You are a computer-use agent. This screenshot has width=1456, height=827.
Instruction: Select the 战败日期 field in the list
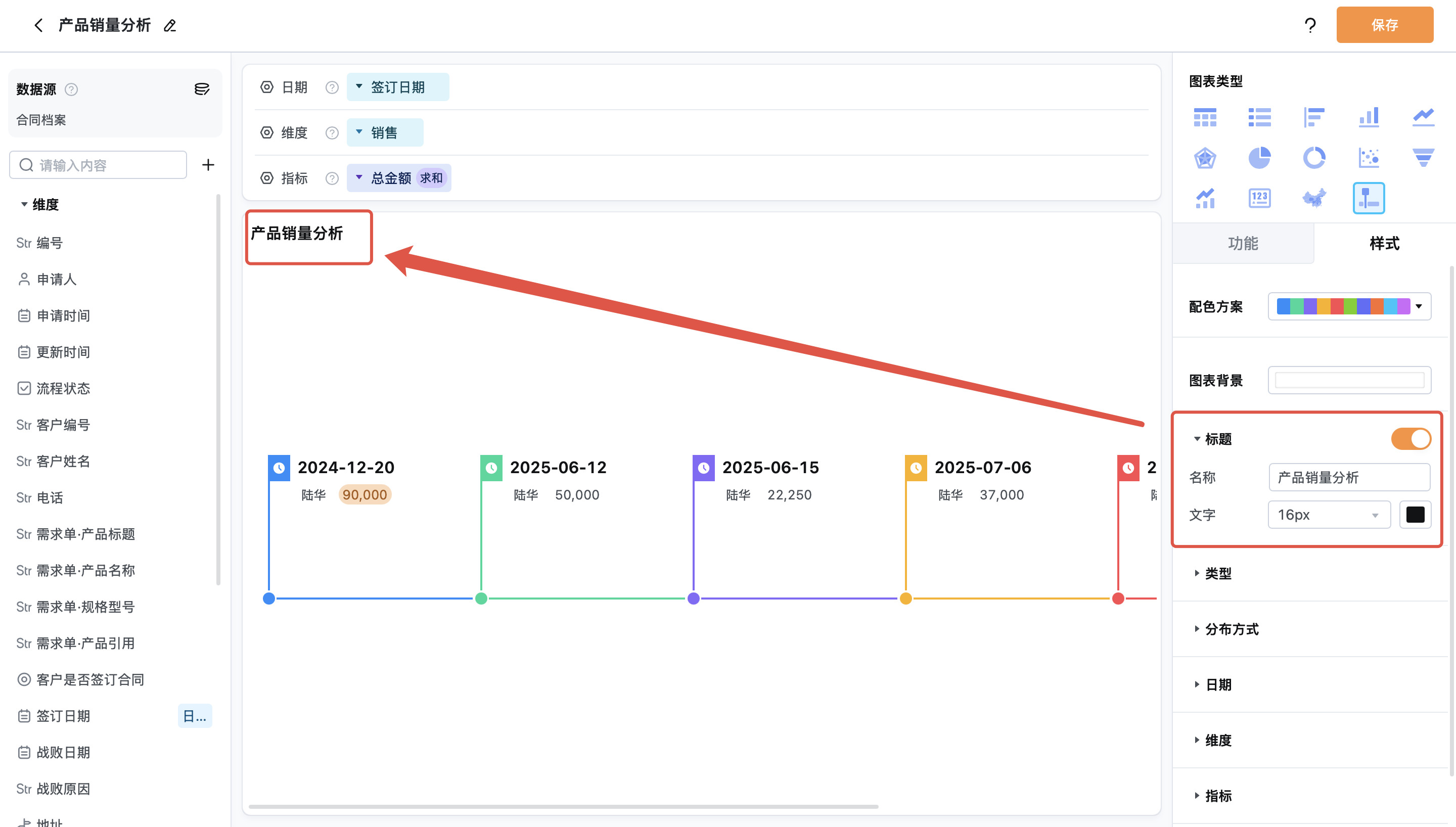click(54, 752)
